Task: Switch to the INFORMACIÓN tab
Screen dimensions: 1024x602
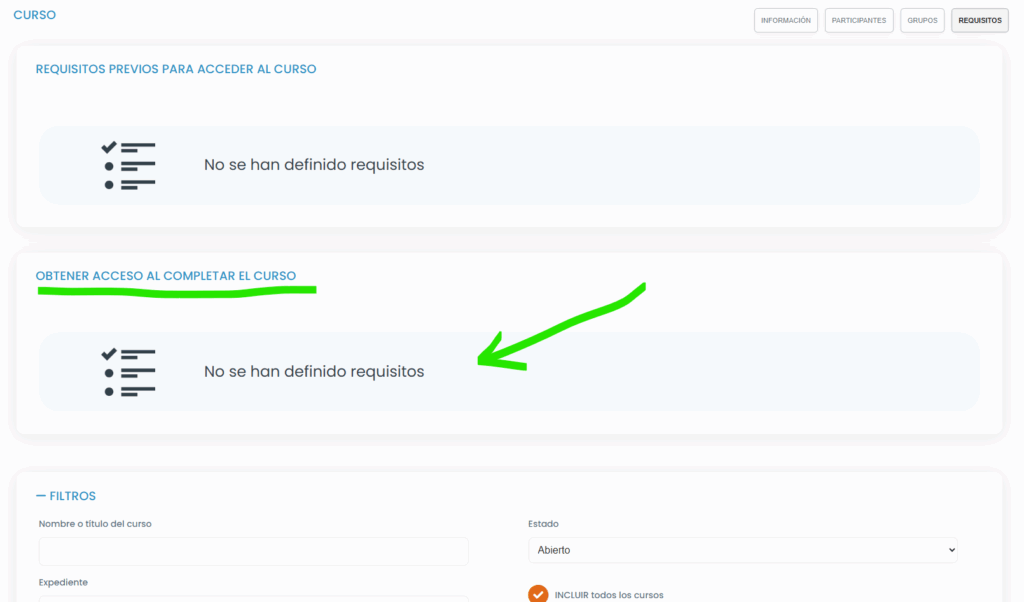Action: point(785,20)
